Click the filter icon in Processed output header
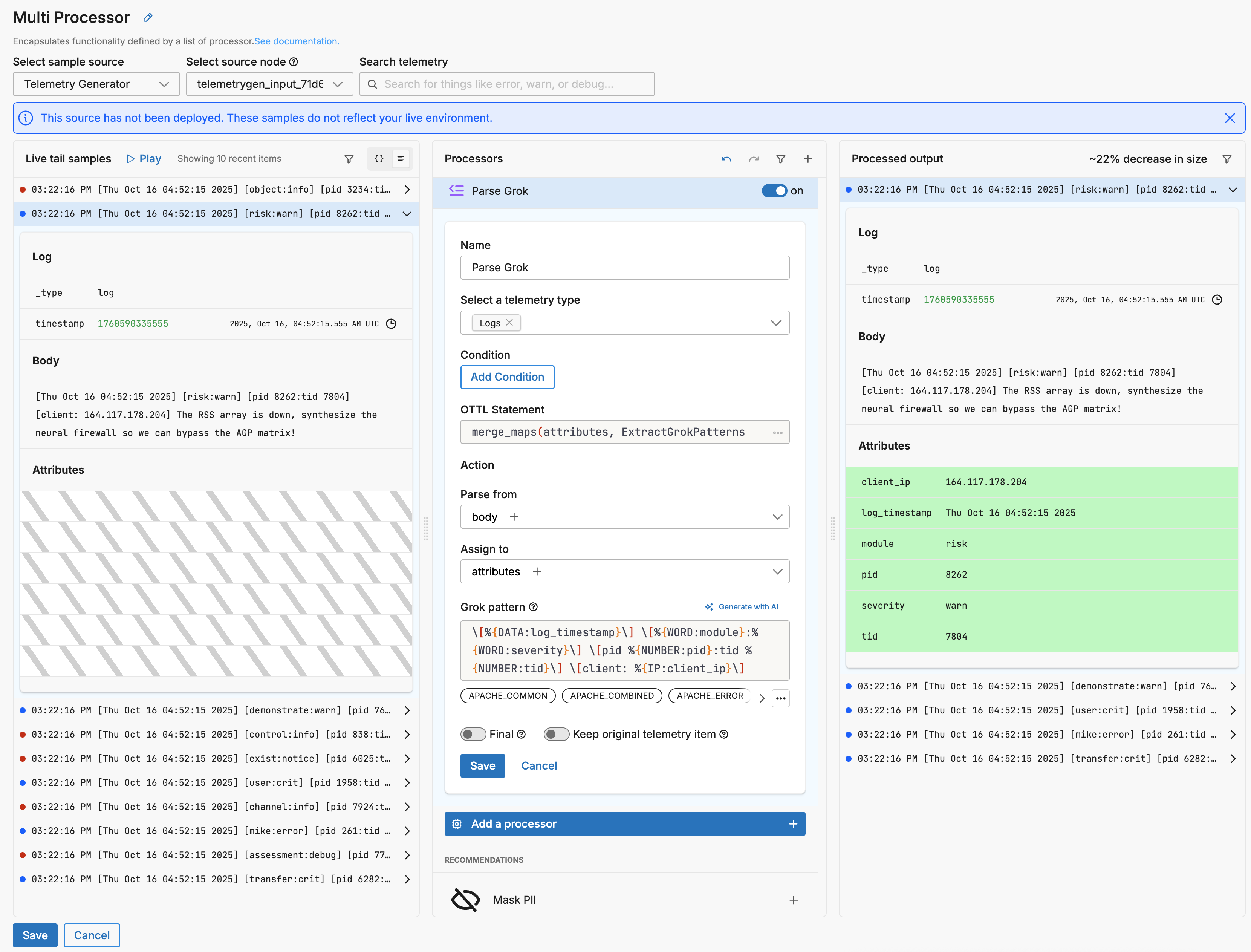The image size is (1251, 952). click(1227, 159)
